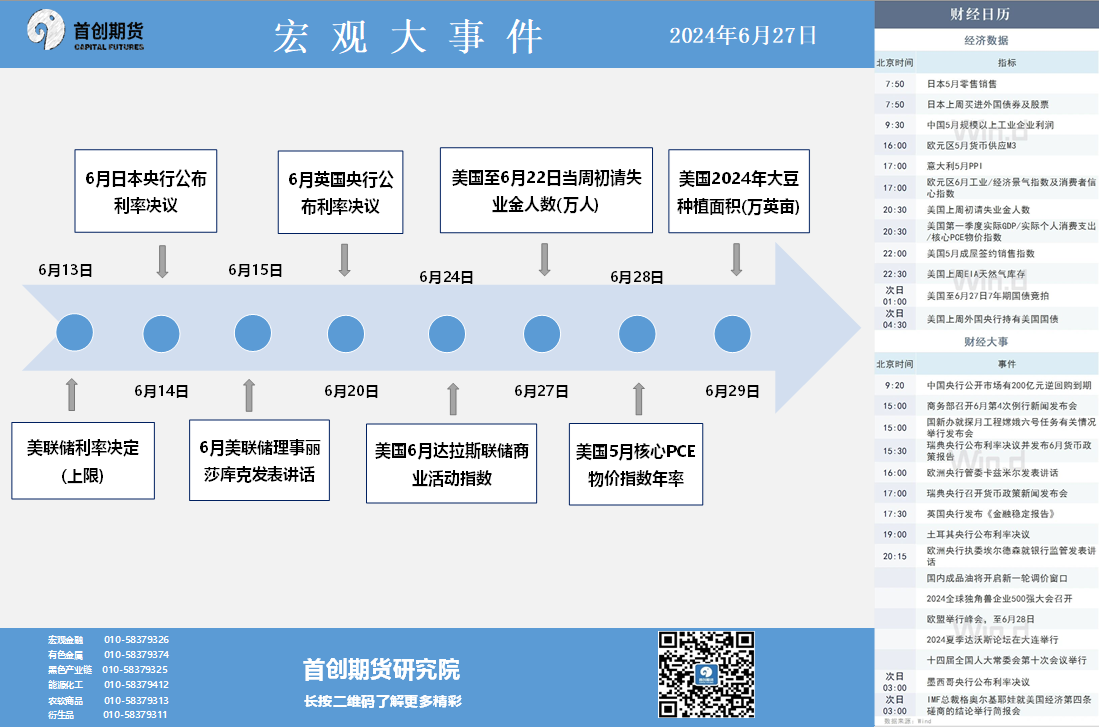Click the row 土耳其央行公布利率决议
This screenshot has width=1099, height=727.
[x=986, y=534]
